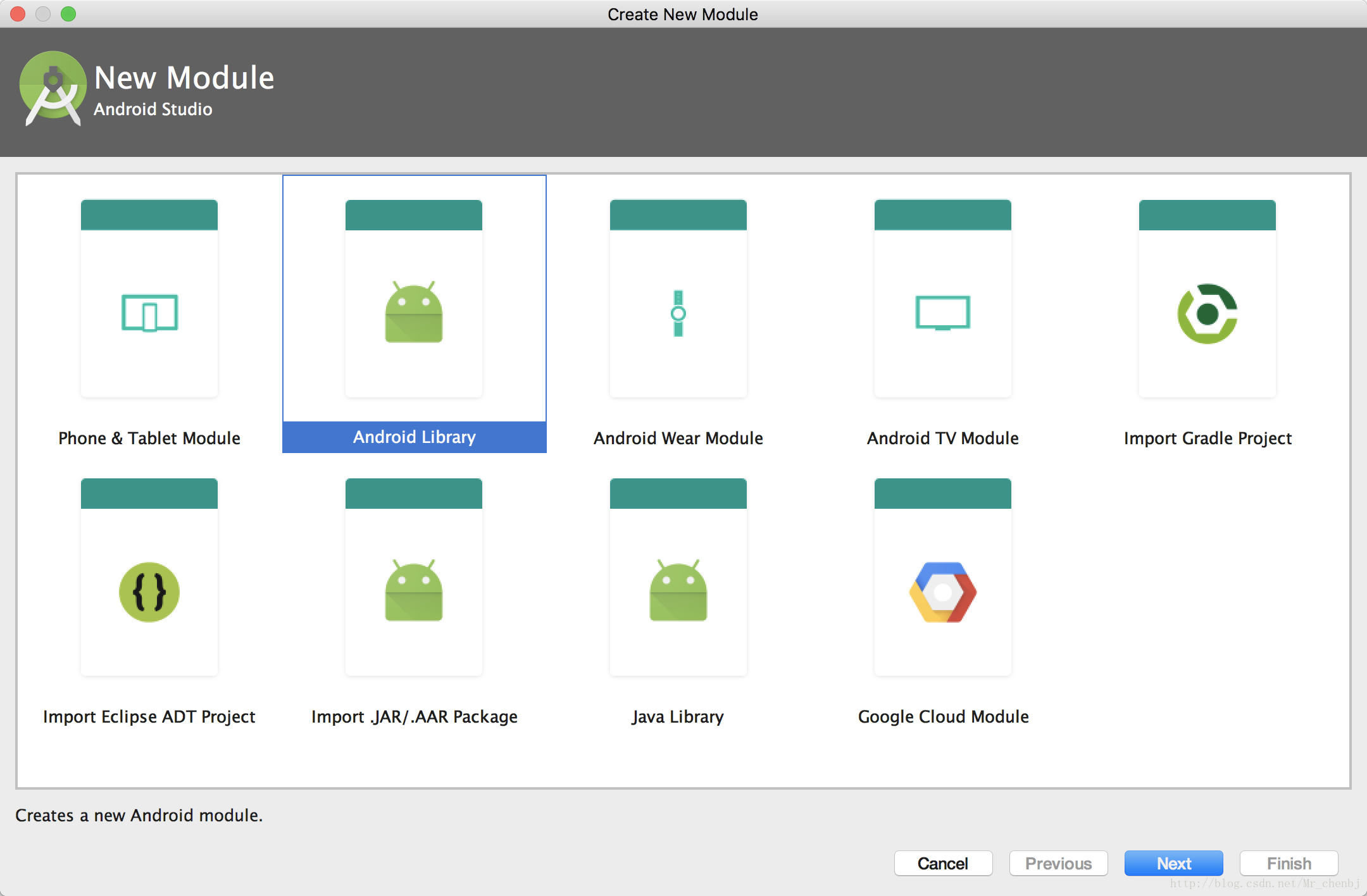Click the Android robot icon above Android Library
This screenshot has width=1367, height=896.
click(x=414, y=312)
